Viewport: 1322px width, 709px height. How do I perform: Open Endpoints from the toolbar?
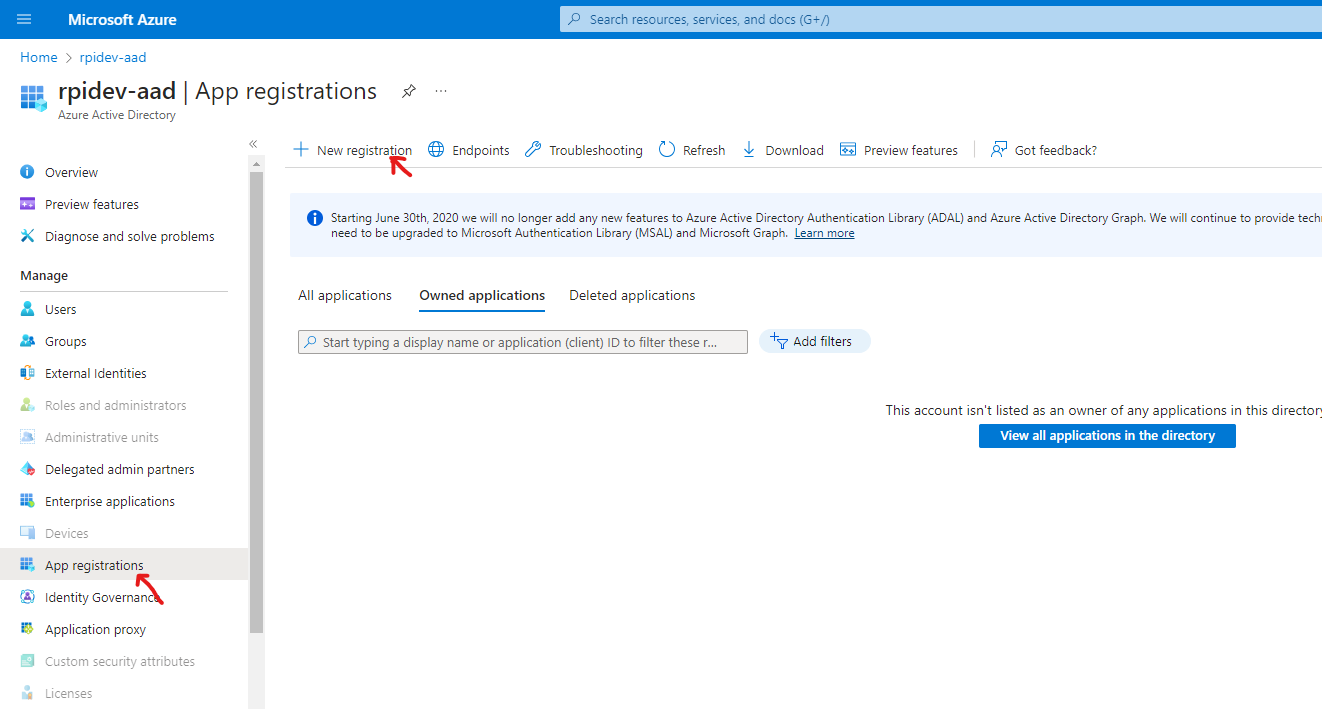click(469, 150)
